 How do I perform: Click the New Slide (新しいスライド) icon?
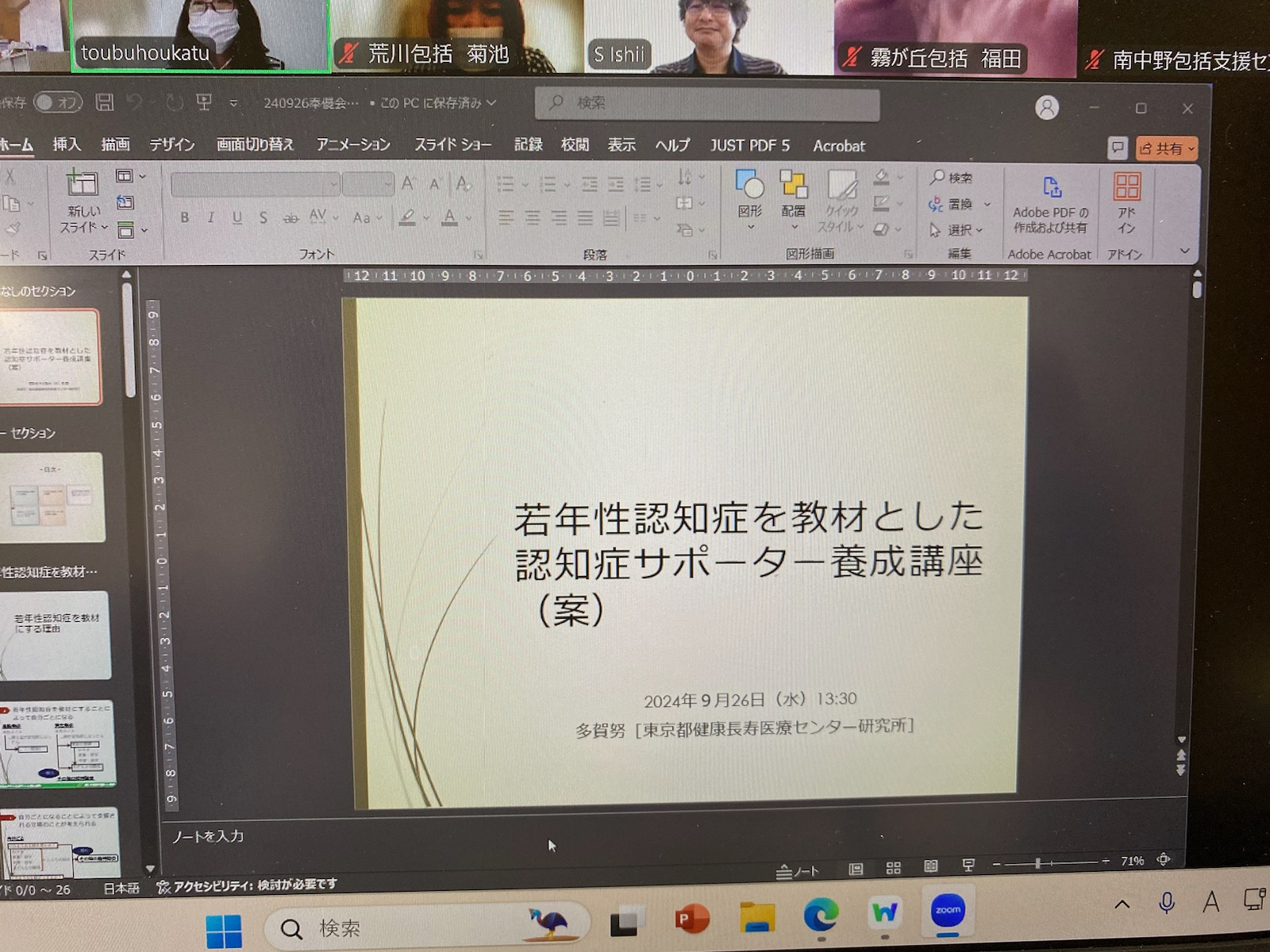point(82,185)
